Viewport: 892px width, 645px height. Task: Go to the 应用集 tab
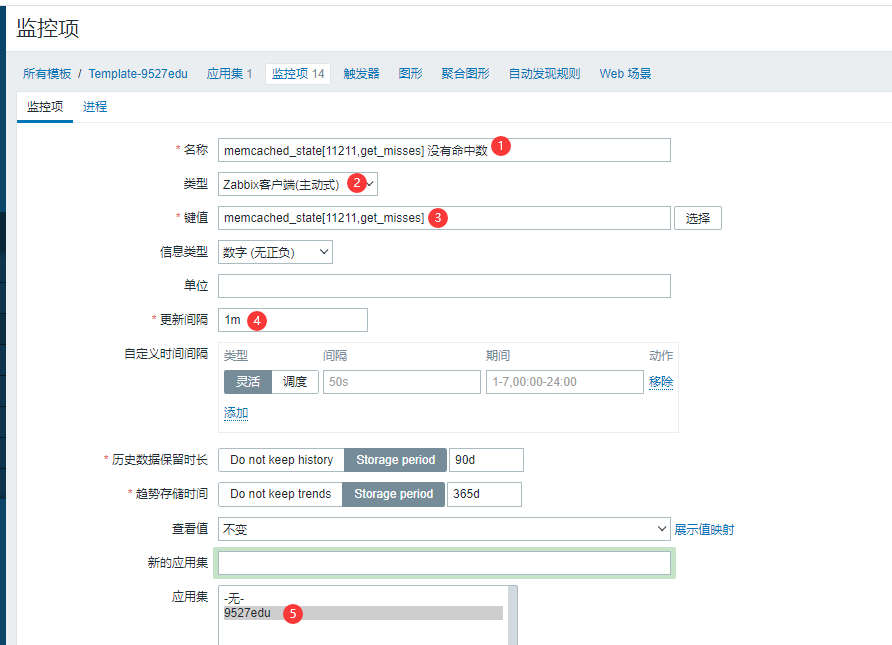tap(229, 74)
